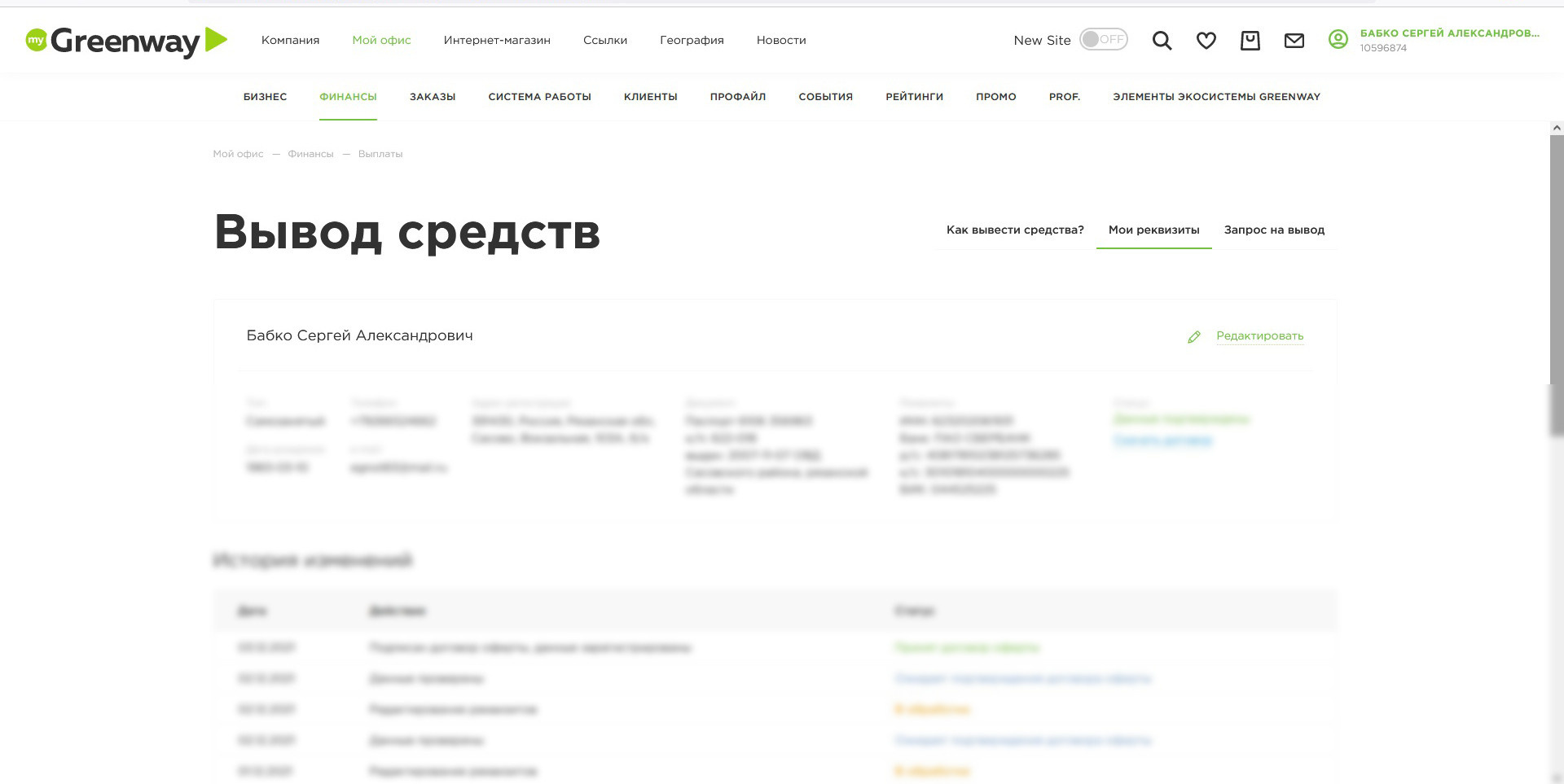Toggle the New Site switch on

click(1103, 40)
